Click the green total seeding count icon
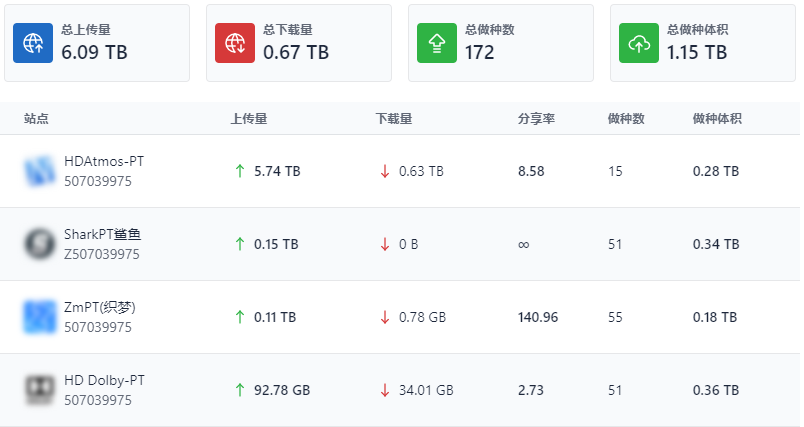This screenshot has height=427, width=804. [437, 43]
